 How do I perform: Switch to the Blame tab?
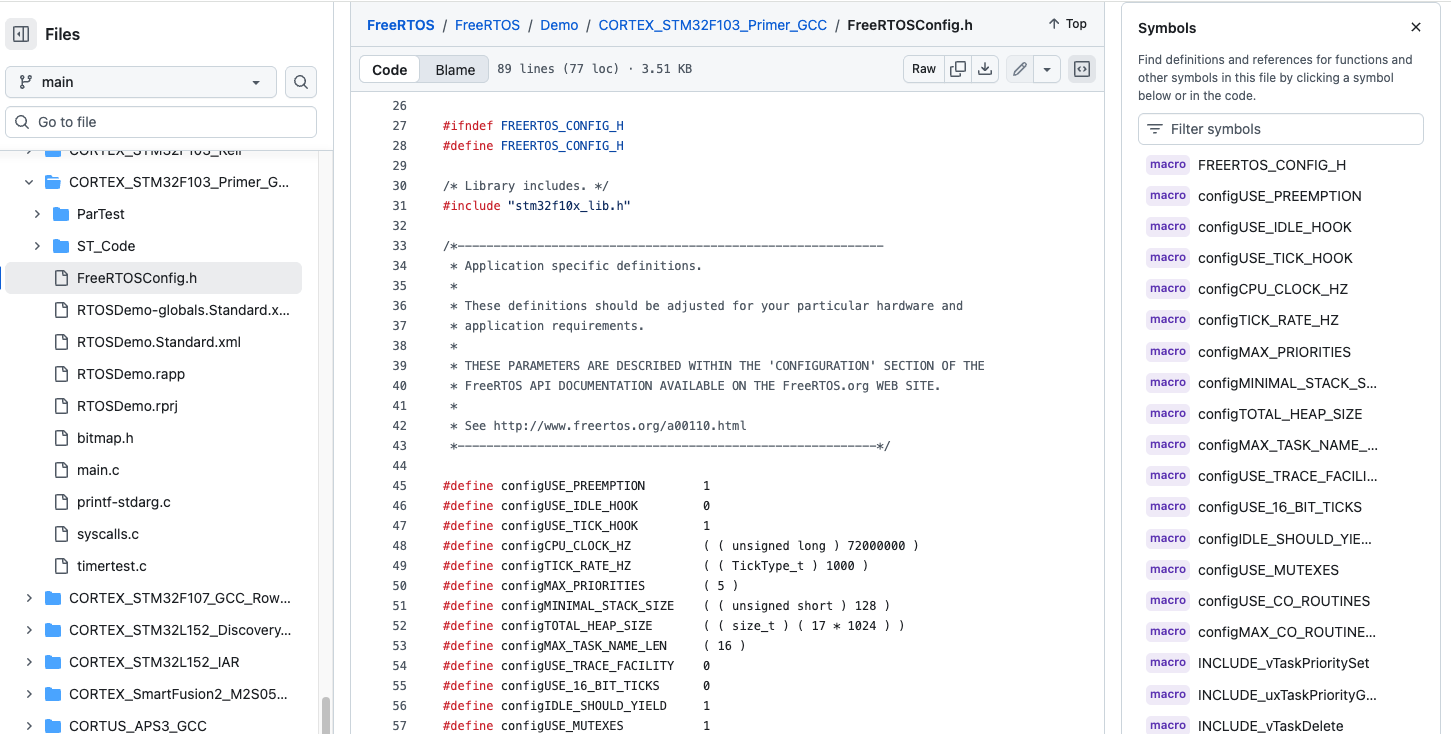pos(455,69)
